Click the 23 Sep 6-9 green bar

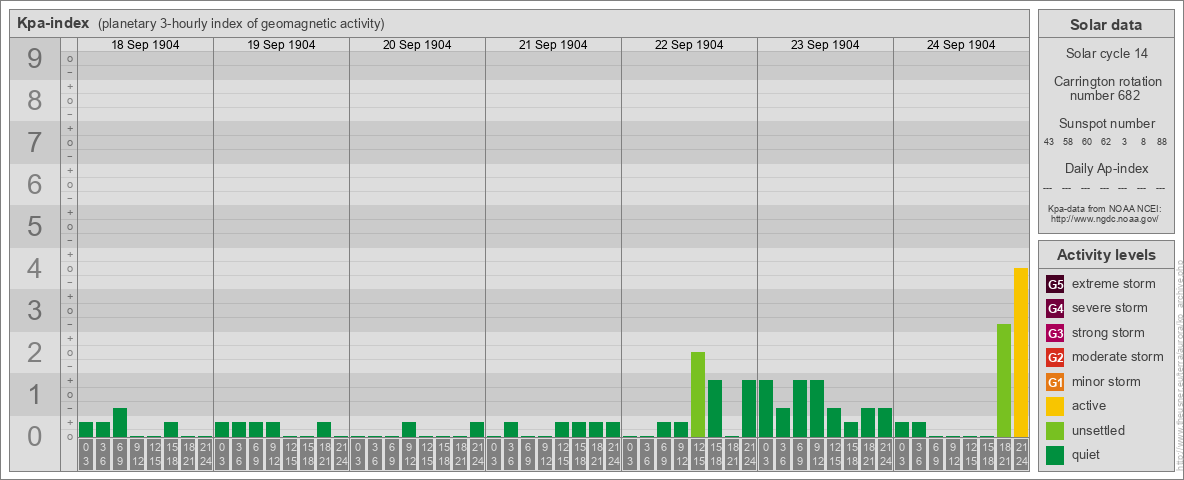tap(800, 408)
